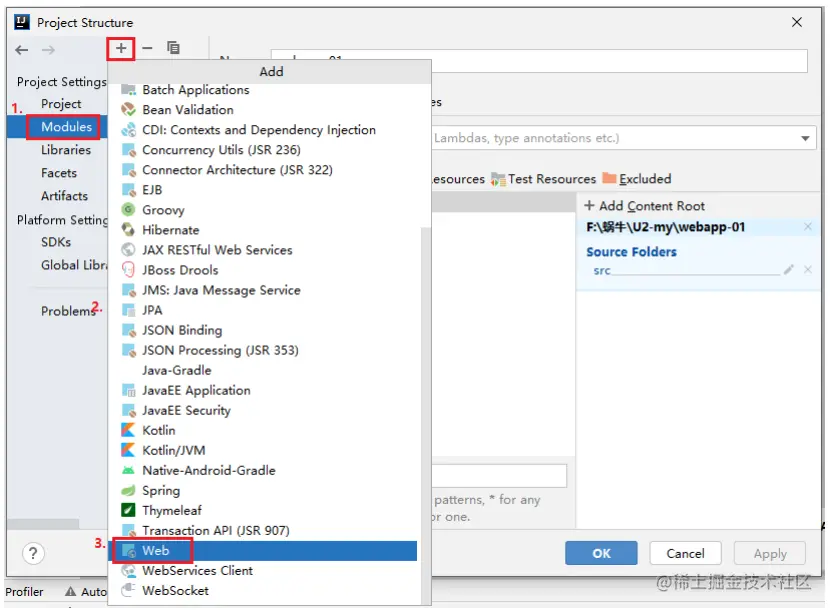This screenshot has width=830, height=610.
Task: Mark as Test Resources icon
Action: [498, 179]
